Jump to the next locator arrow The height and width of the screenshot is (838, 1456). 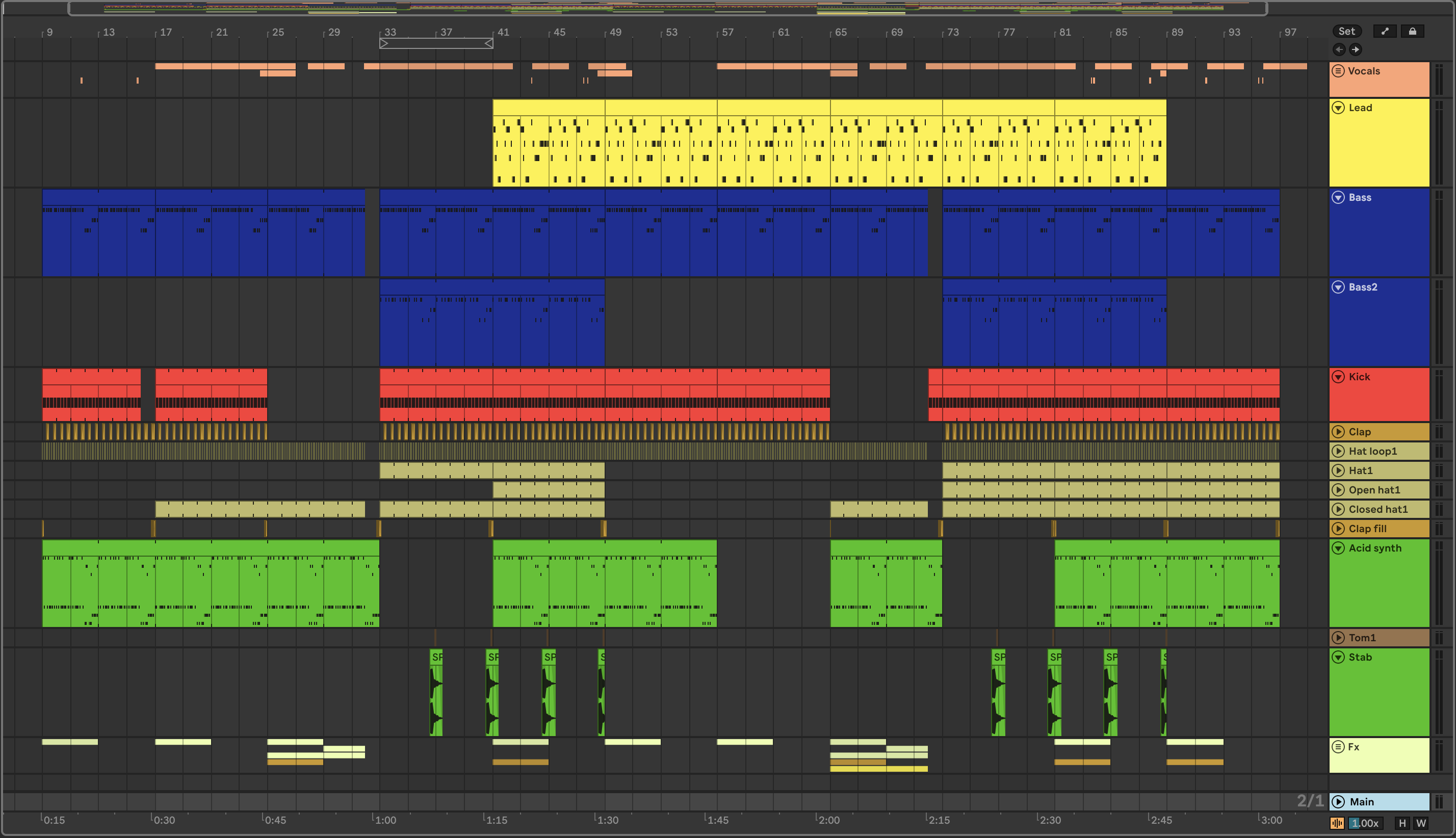(1355, 49)
